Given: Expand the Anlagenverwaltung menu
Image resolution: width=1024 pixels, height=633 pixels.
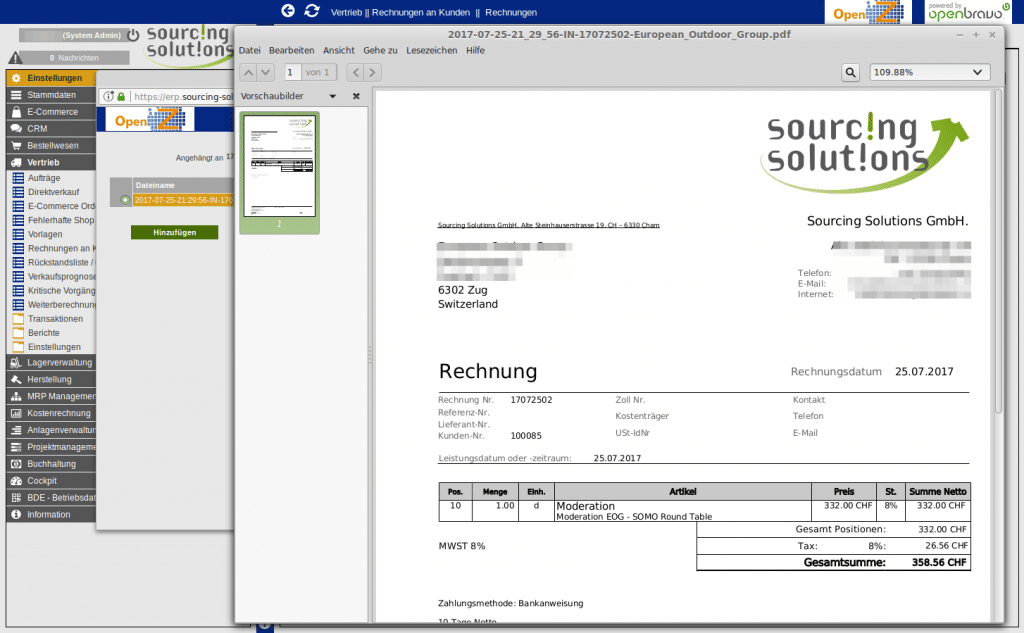Looking at the screenshot, I should (x=51, y=430).
